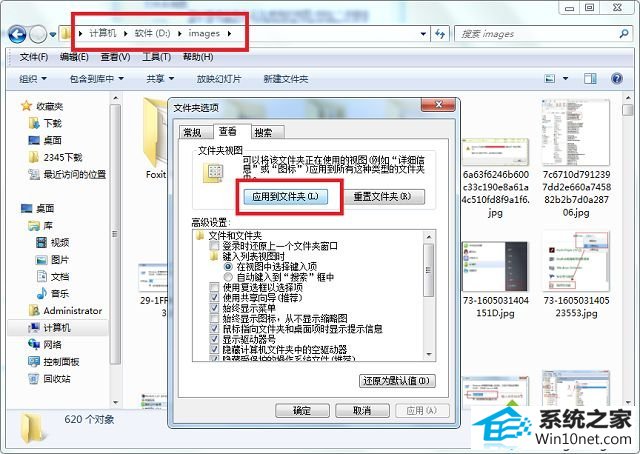
Task: Click the refresh button next to address bar
Action: (440, 34)
